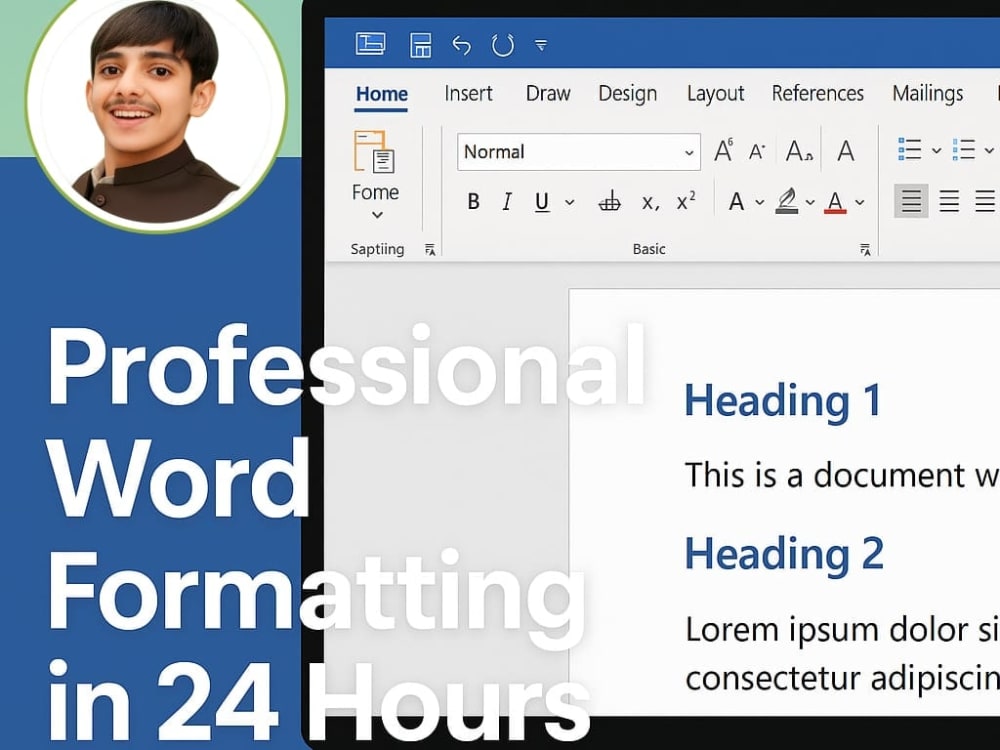Click the numbered list icon
This screenshot has height=750, width=1000.
(964, 150)
